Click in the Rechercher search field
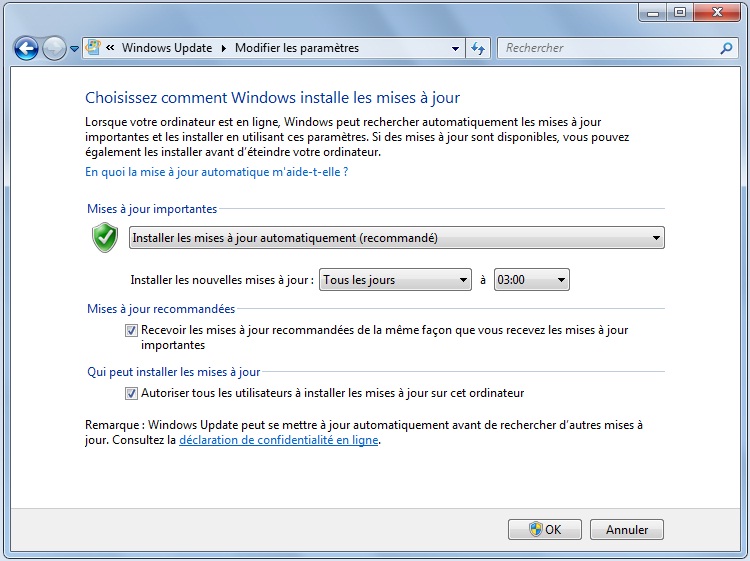Viewport: 750px width, 561px height. click(605, 48)
